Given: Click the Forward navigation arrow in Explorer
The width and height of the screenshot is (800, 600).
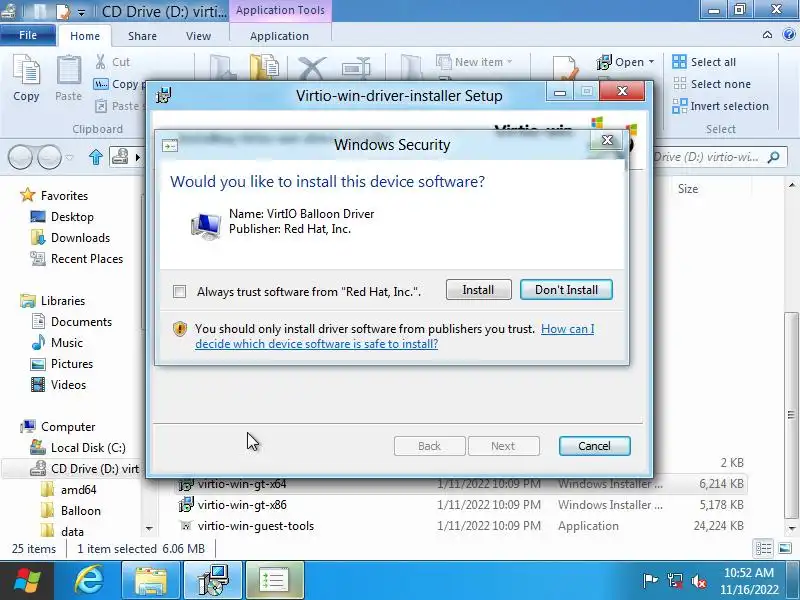Looking at the screenshot, I should pos(49,157).
